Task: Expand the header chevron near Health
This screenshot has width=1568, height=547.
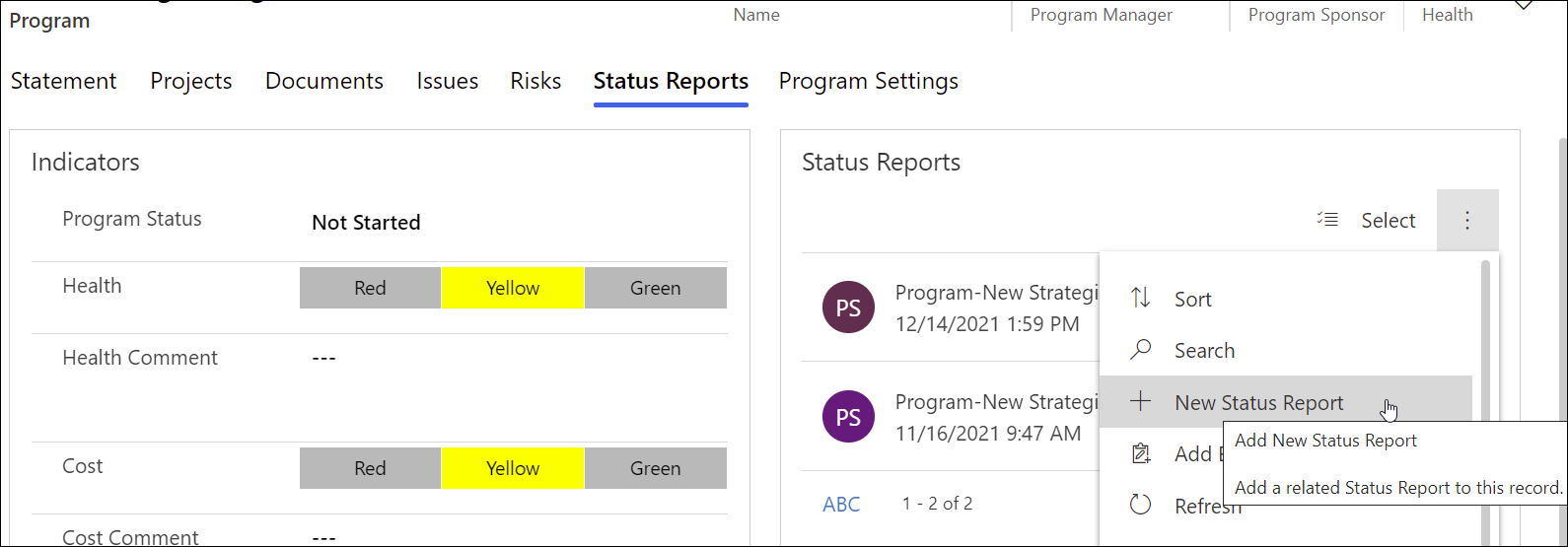Action: [1524, 6]
